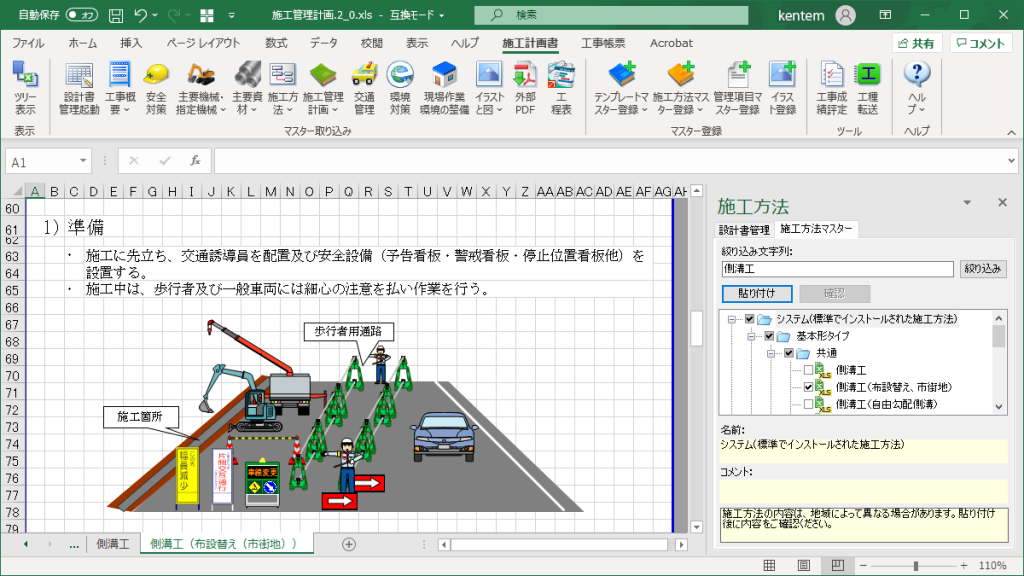This screenshot has width=1024, height=576.
Task: Toggle the ツリー表示 button
Action: click(25, 90)
